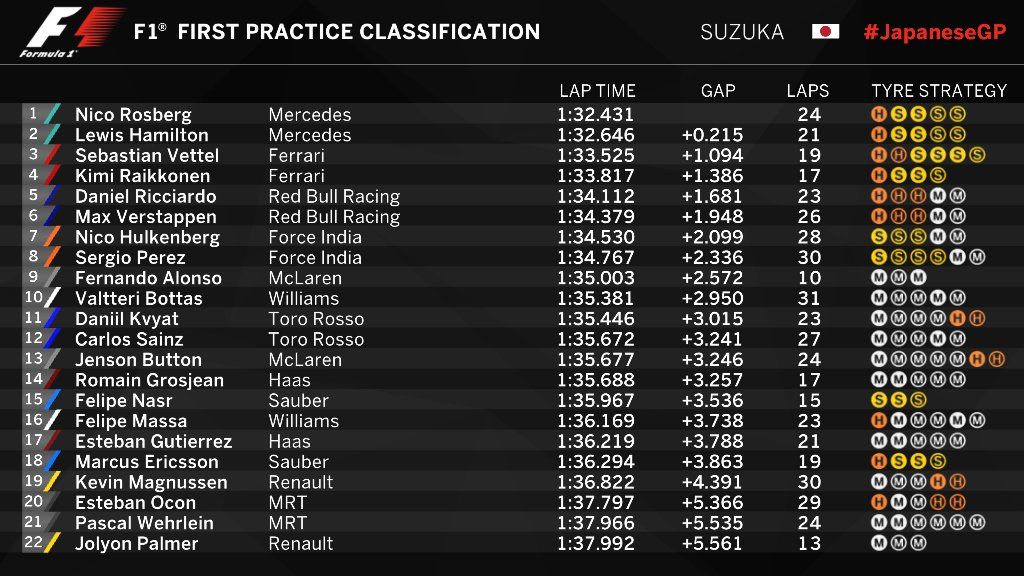Open the #JapaneseGP hashtag
Screen dimensions: 1024x576
click(934, 31)
